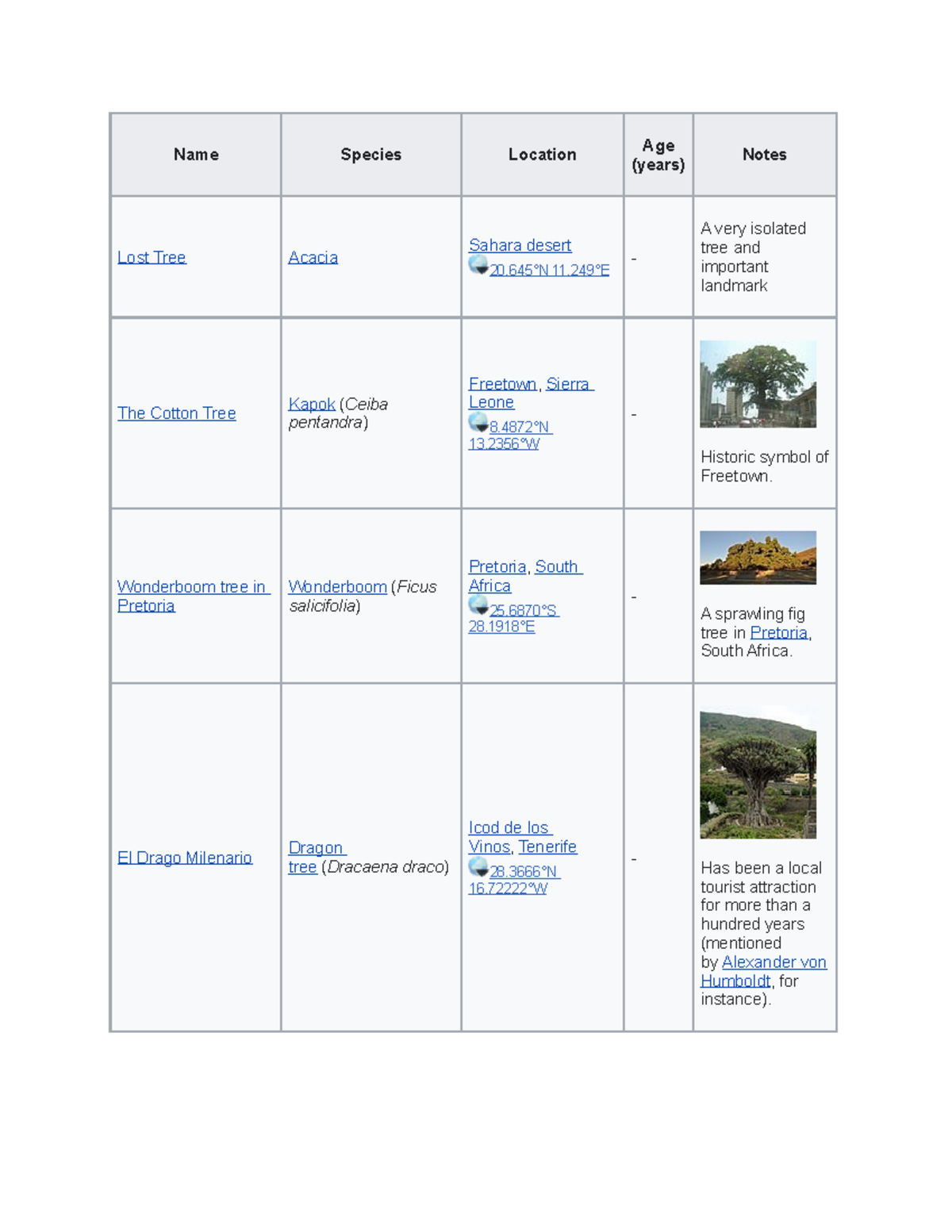Click the Location column header
The image size is (952, 1232).
(x=543, y=155)
